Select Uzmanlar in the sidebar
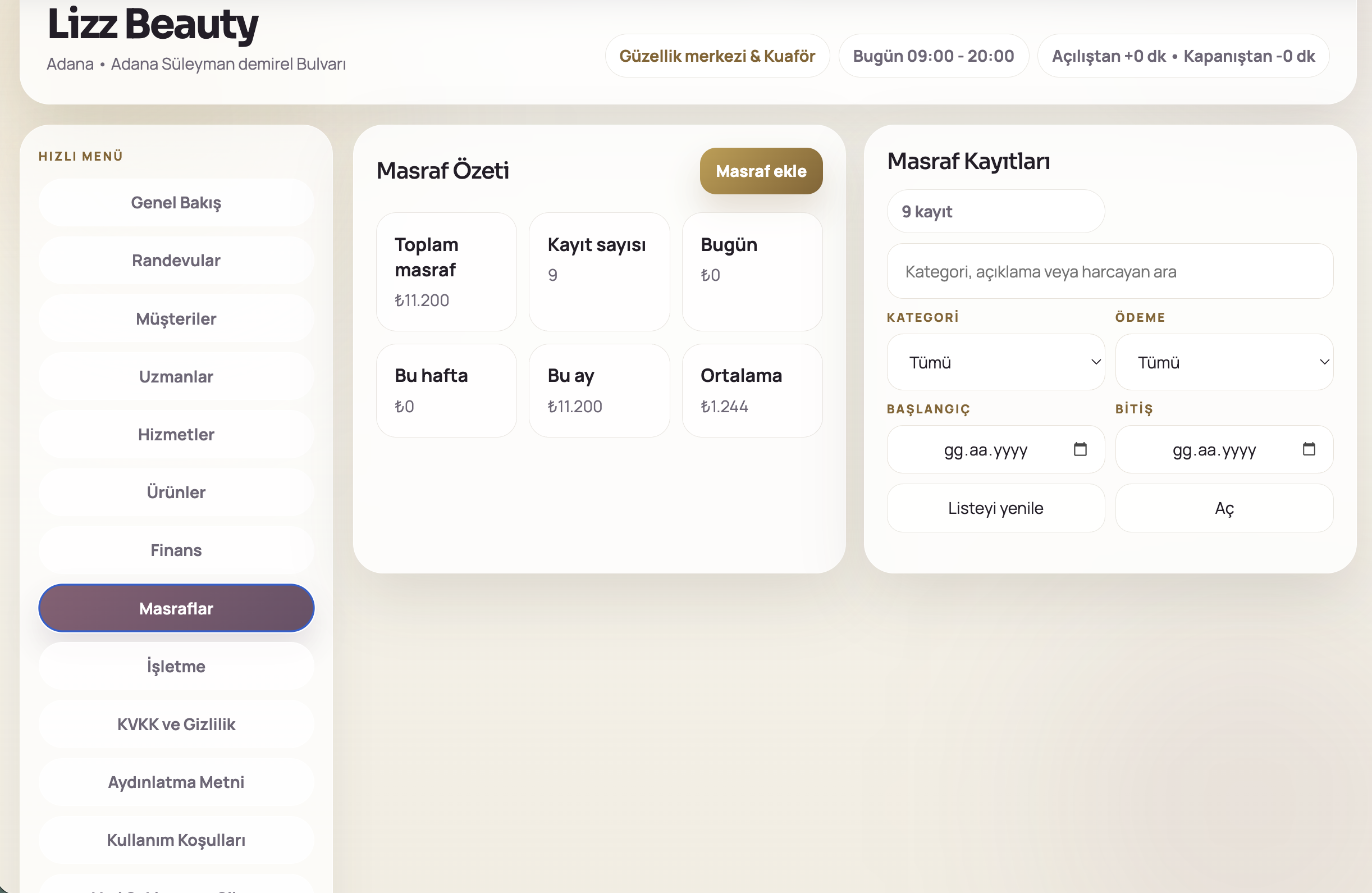 pos(176,376)
